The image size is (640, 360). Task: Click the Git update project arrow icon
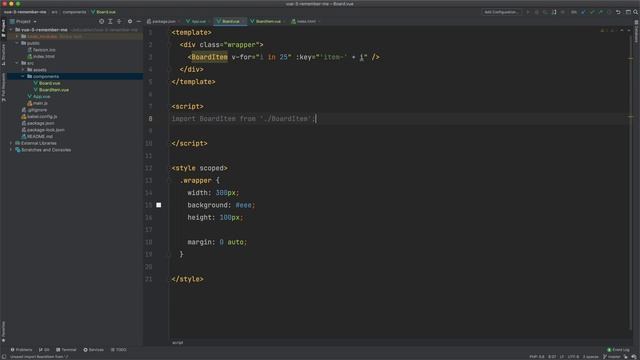click(x=583, y=12)
